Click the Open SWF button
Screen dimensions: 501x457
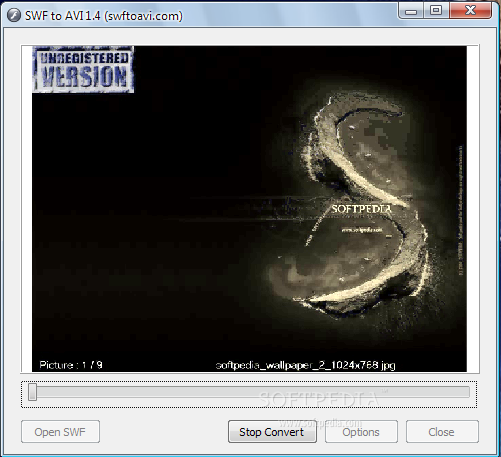click(60, 432)
